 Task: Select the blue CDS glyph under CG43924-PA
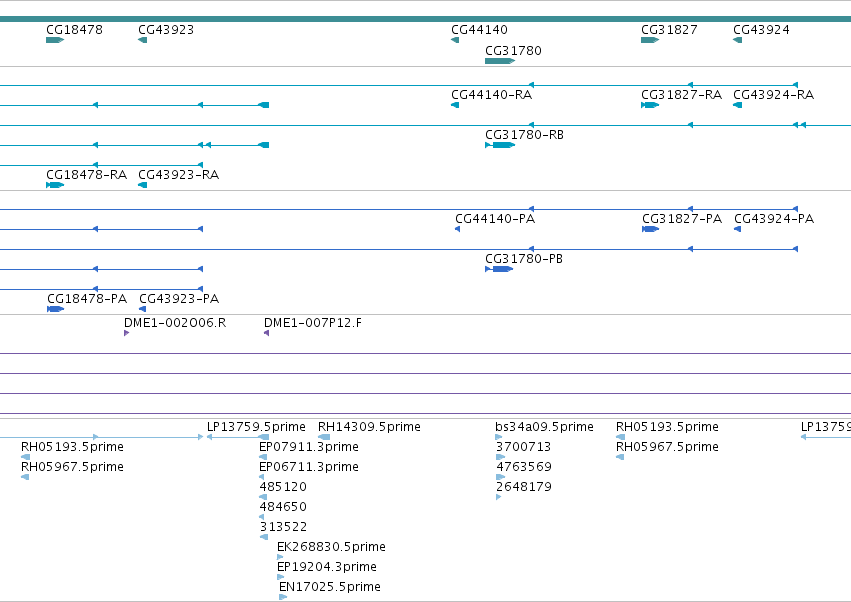(738, 229)
